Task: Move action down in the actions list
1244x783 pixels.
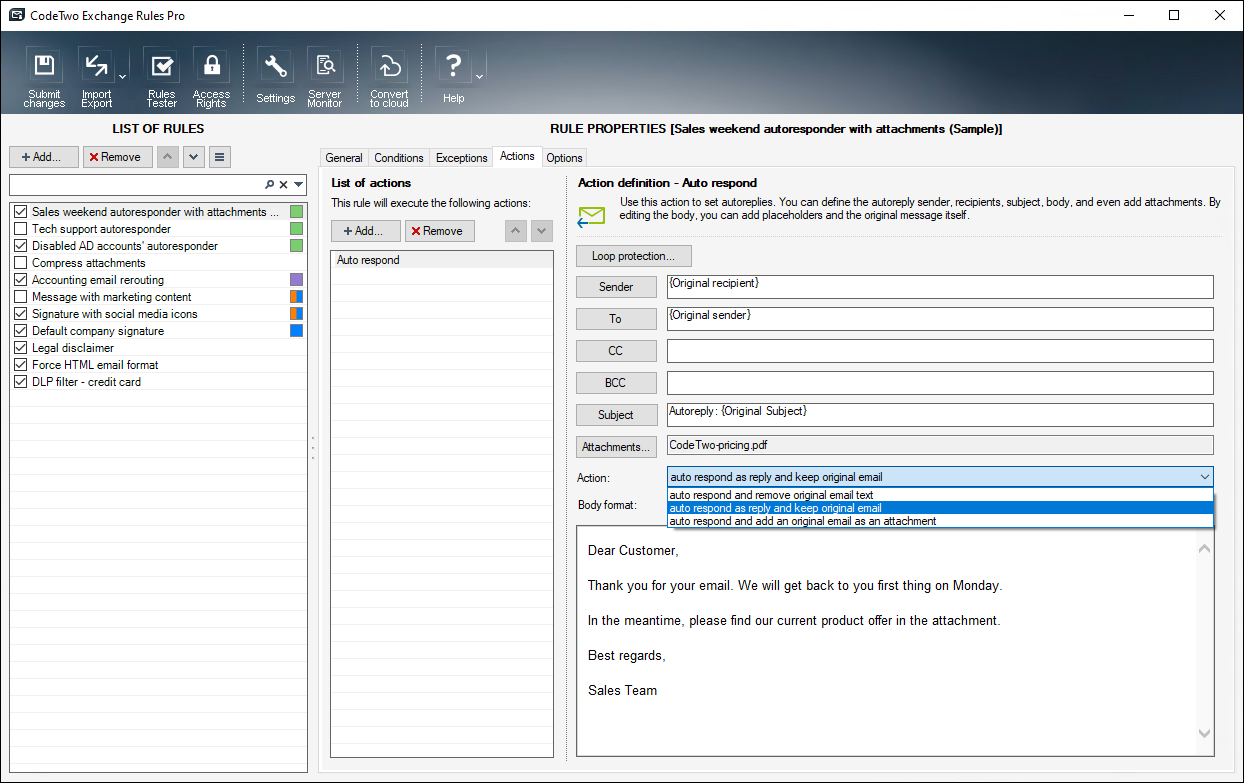Action: point(542,231)
